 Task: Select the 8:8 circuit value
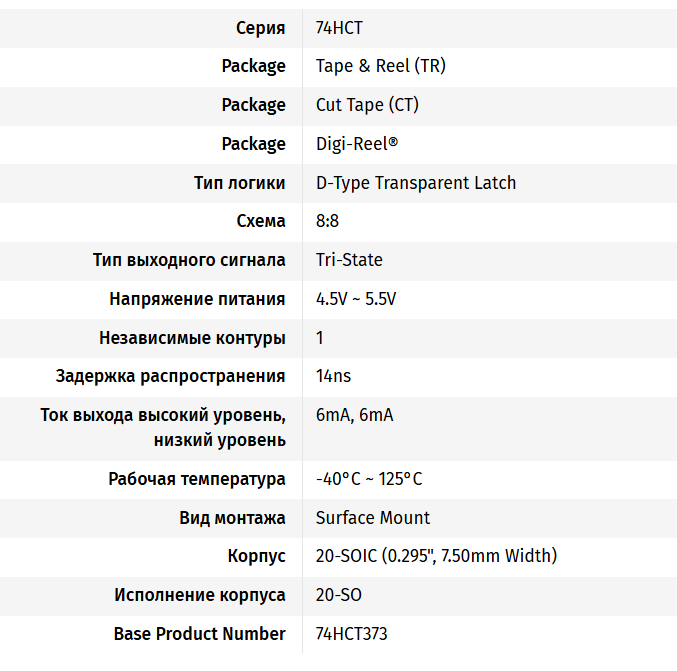[x=327, y=221]
